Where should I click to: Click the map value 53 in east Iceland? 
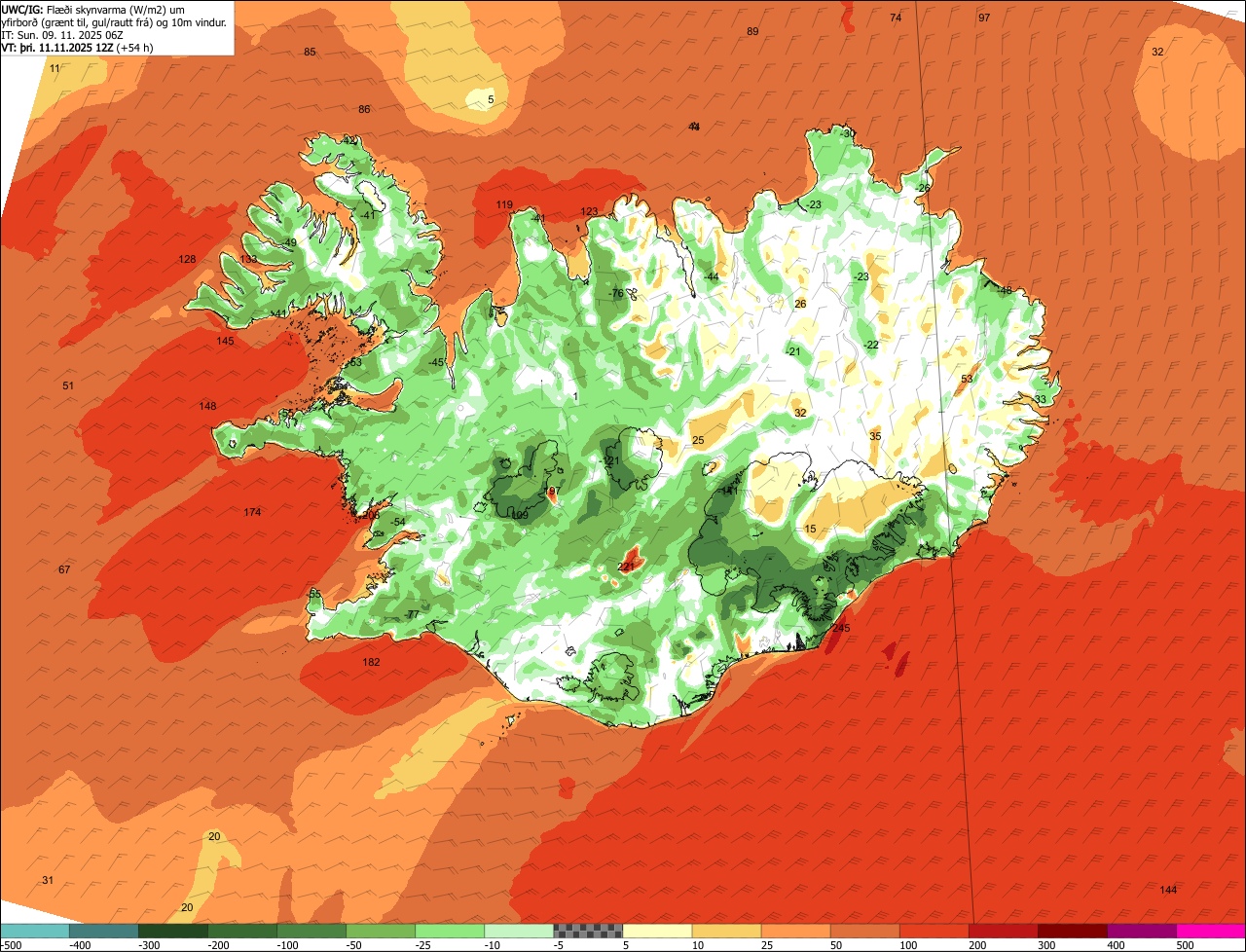(967, 379)
